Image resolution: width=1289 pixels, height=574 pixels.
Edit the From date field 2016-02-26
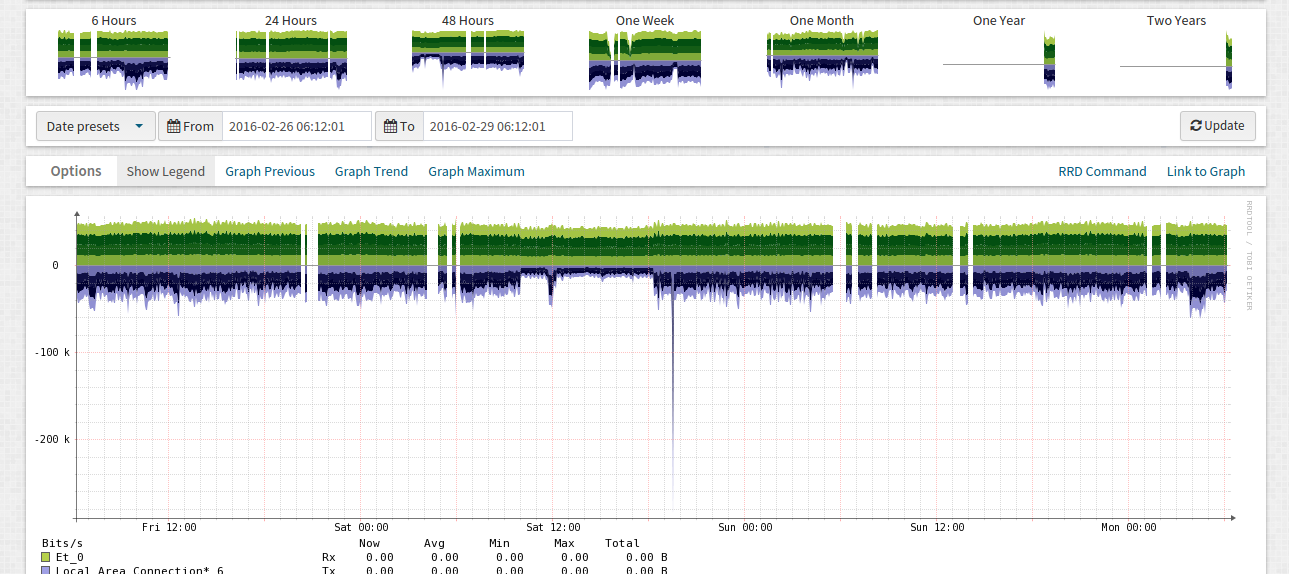[x=296, y=126]
